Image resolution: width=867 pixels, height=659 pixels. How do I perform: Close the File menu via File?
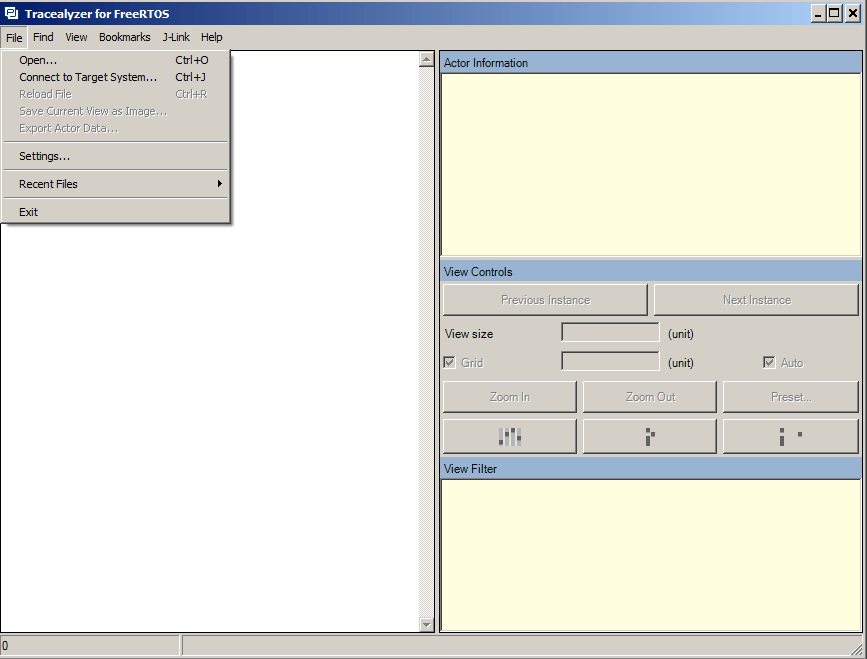point(14,38)
